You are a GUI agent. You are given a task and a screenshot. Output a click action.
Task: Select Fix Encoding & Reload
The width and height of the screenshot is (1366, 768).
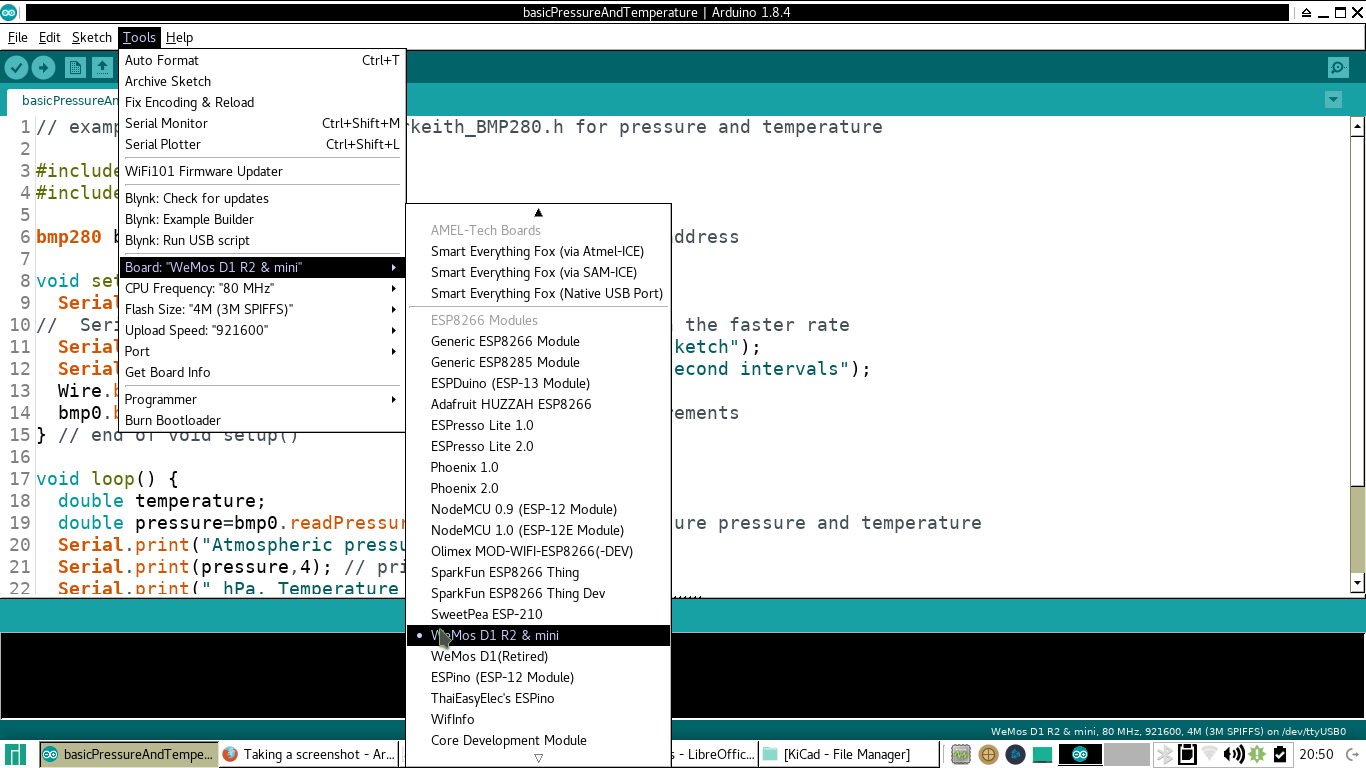point(262,102)
